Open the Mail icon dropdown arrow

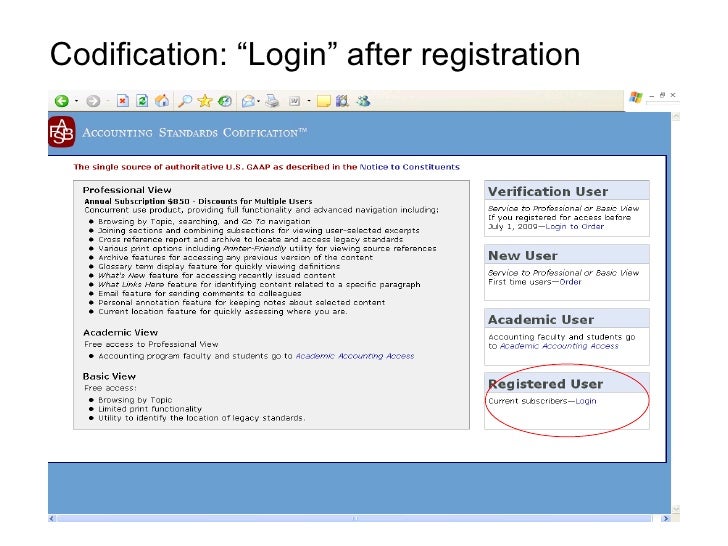[259, 101]
